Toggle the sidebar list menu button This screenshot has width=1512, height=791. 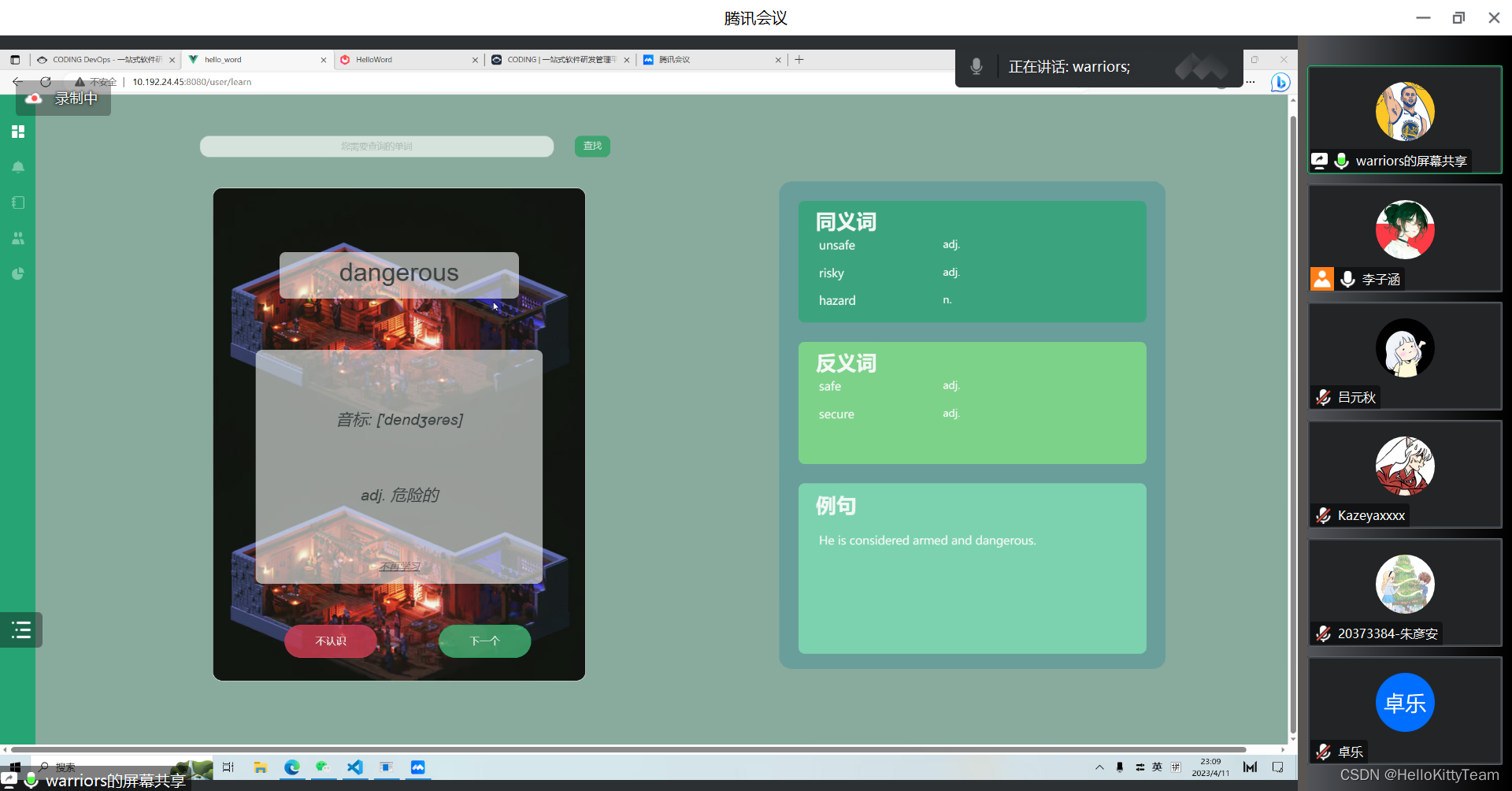tap(21, 629)
